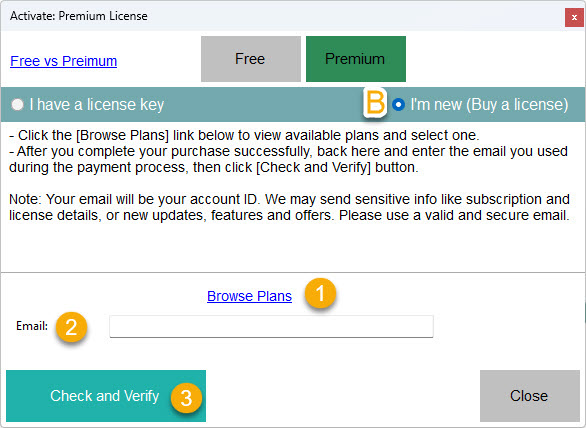Screen dimensions: 586x428
Task: Select 'I'm new (Buy a license)' radio
Action: (x=398, y=104)
